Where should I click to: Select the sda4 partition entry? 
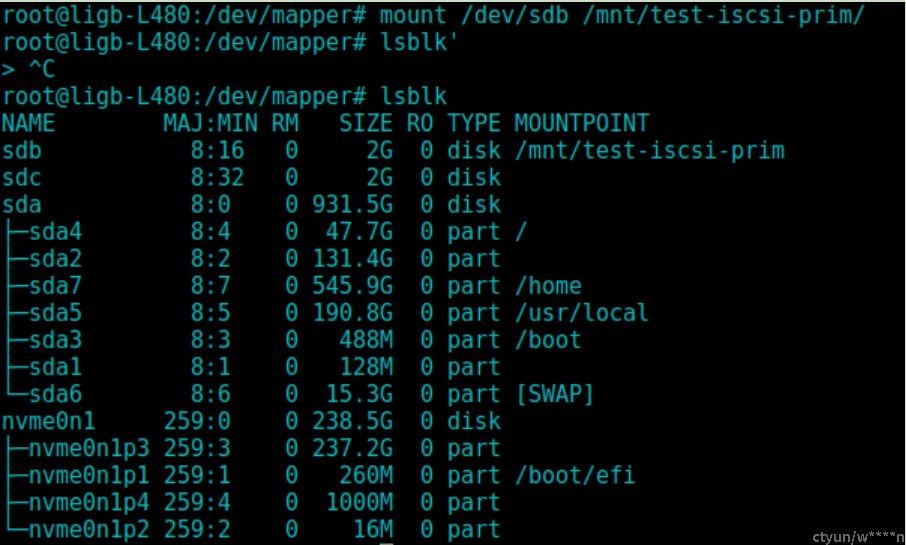(55, 232)
